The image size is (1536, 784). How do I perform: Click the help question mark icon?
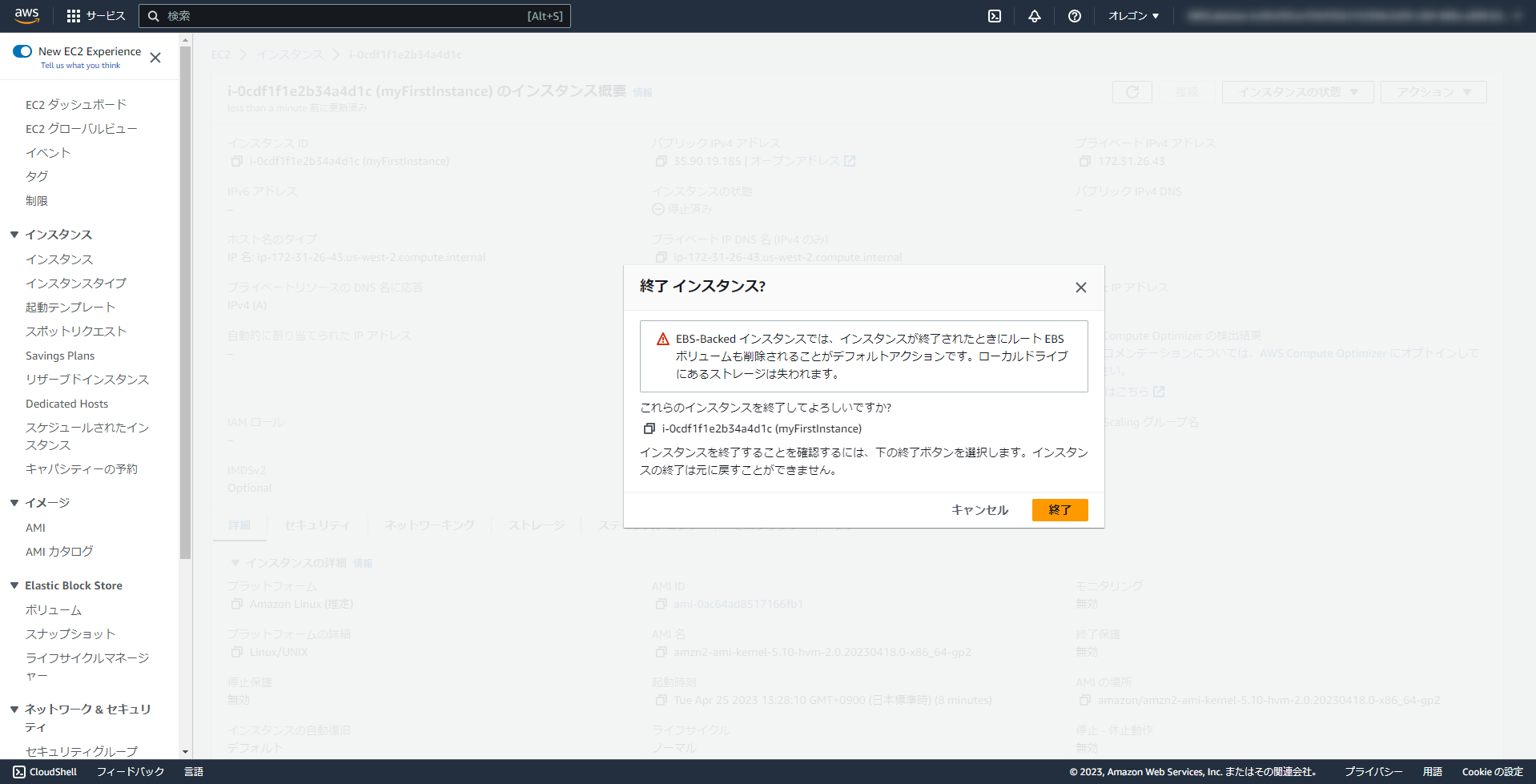click(1074, 15)
